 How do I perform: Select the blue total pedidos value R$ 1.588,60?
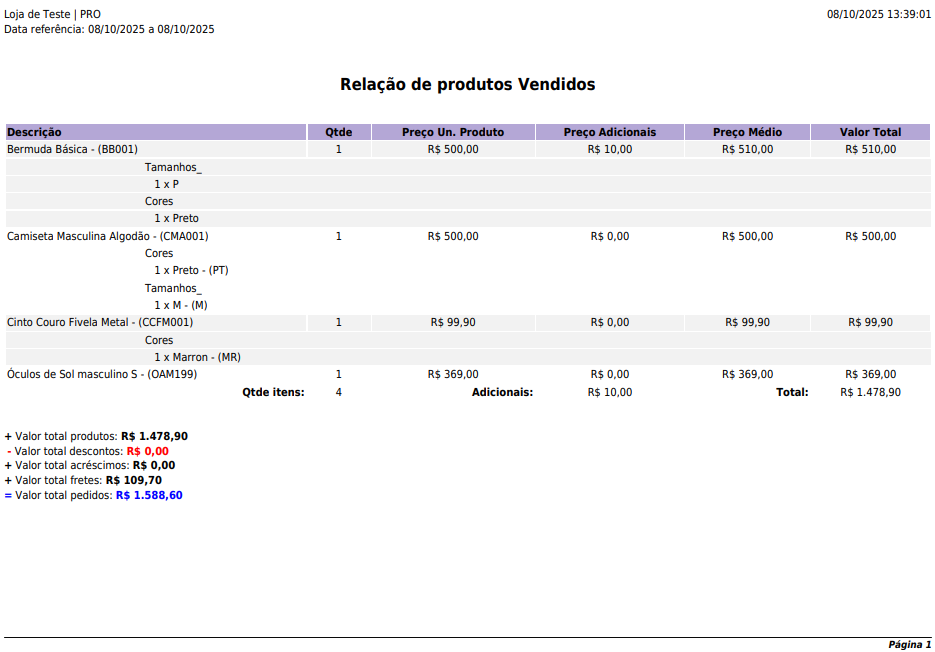click(149, 495)
